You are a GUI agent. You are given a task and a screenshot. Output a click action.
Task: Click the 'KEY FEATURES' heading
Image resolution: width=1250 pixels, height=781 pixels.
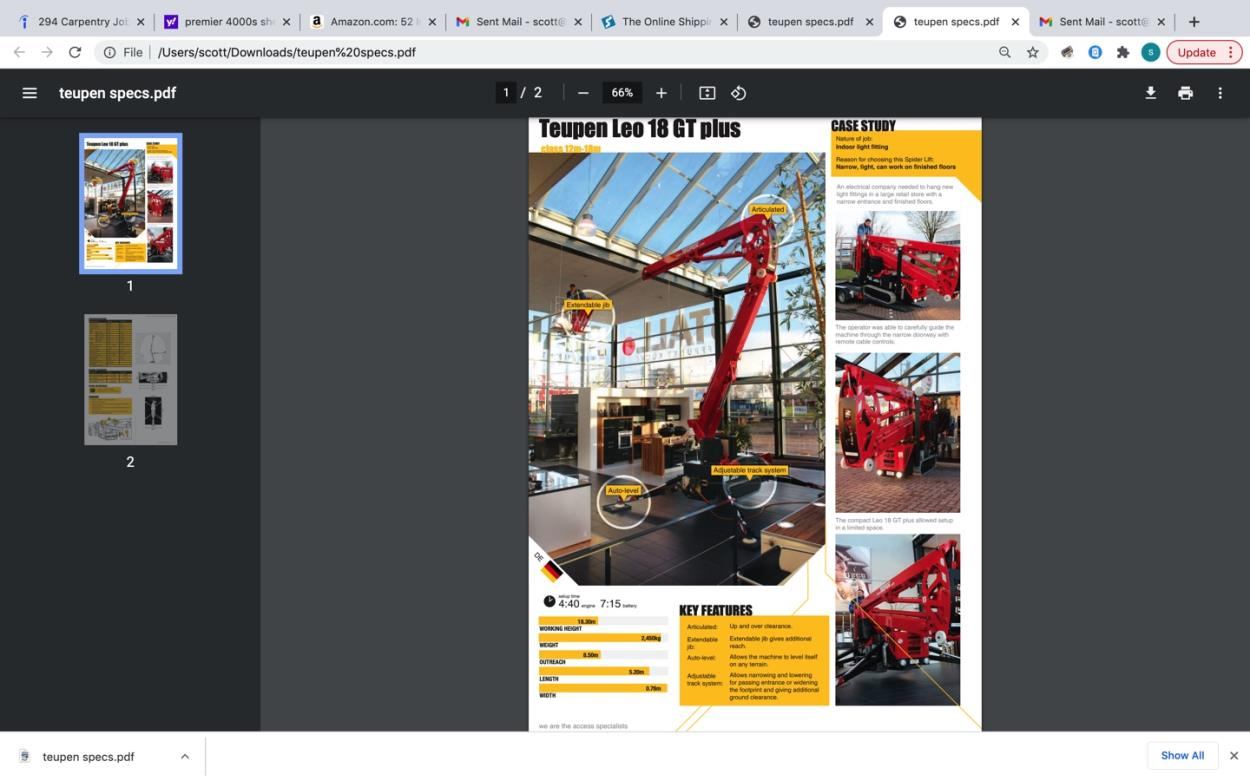[x=716, y=610]
